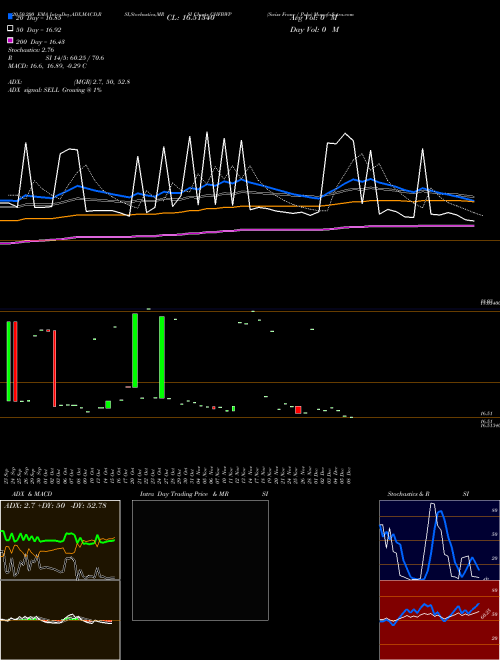Open the blue Stochastics chart panel
Viewport: 500px width, 660px height.
[x=439, y=540]
